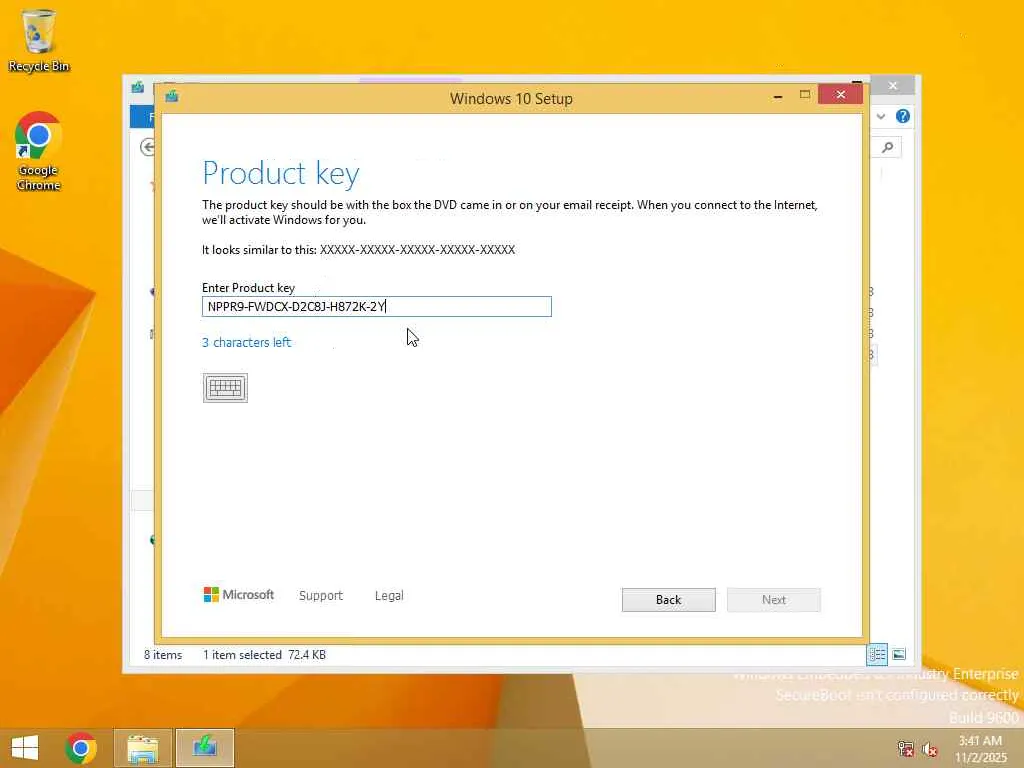Click the Windows 10 Setup title icon
Image resolution: width=1024 pixels, height=768 pixels.
click(x=172, y=97)
